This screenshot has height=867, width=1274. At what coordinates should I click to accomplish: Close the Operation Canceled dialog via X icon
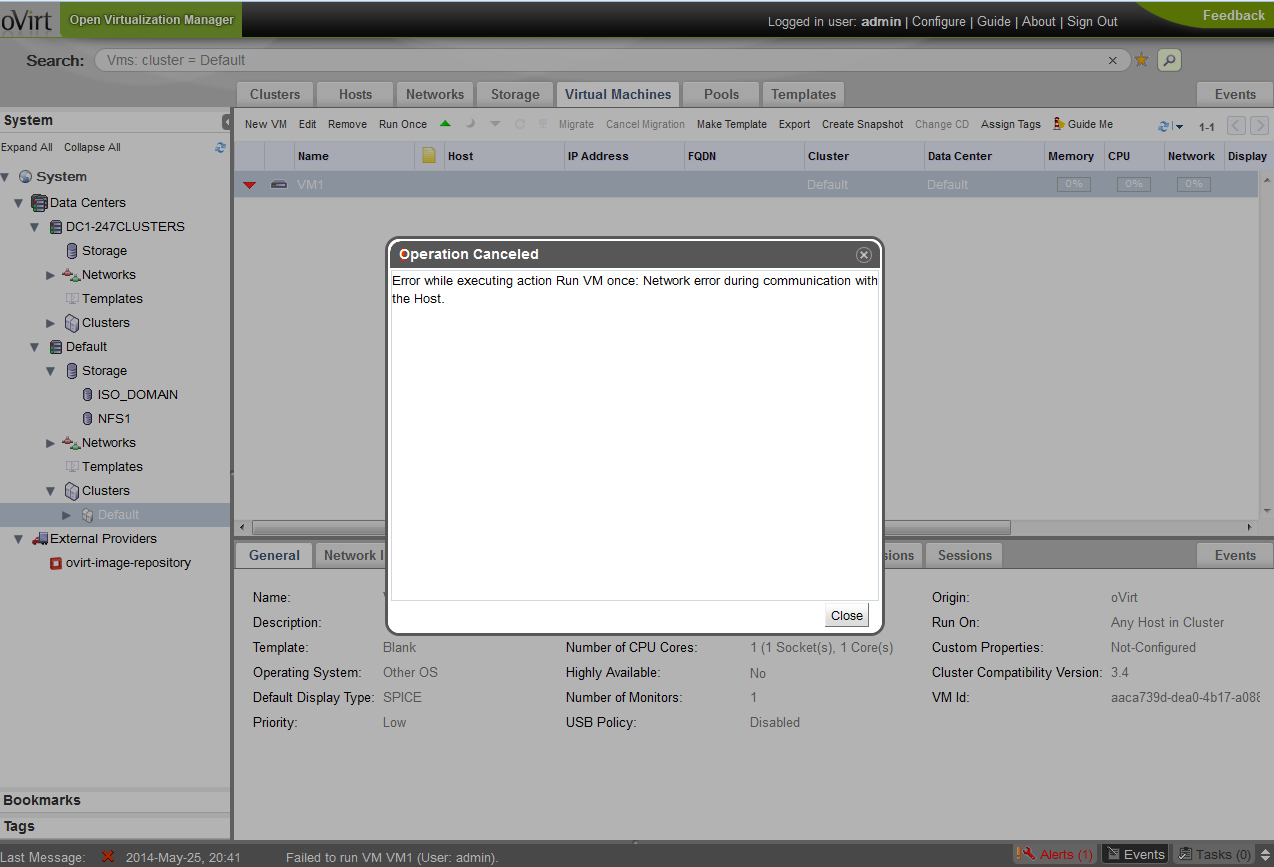click(864, 255)
